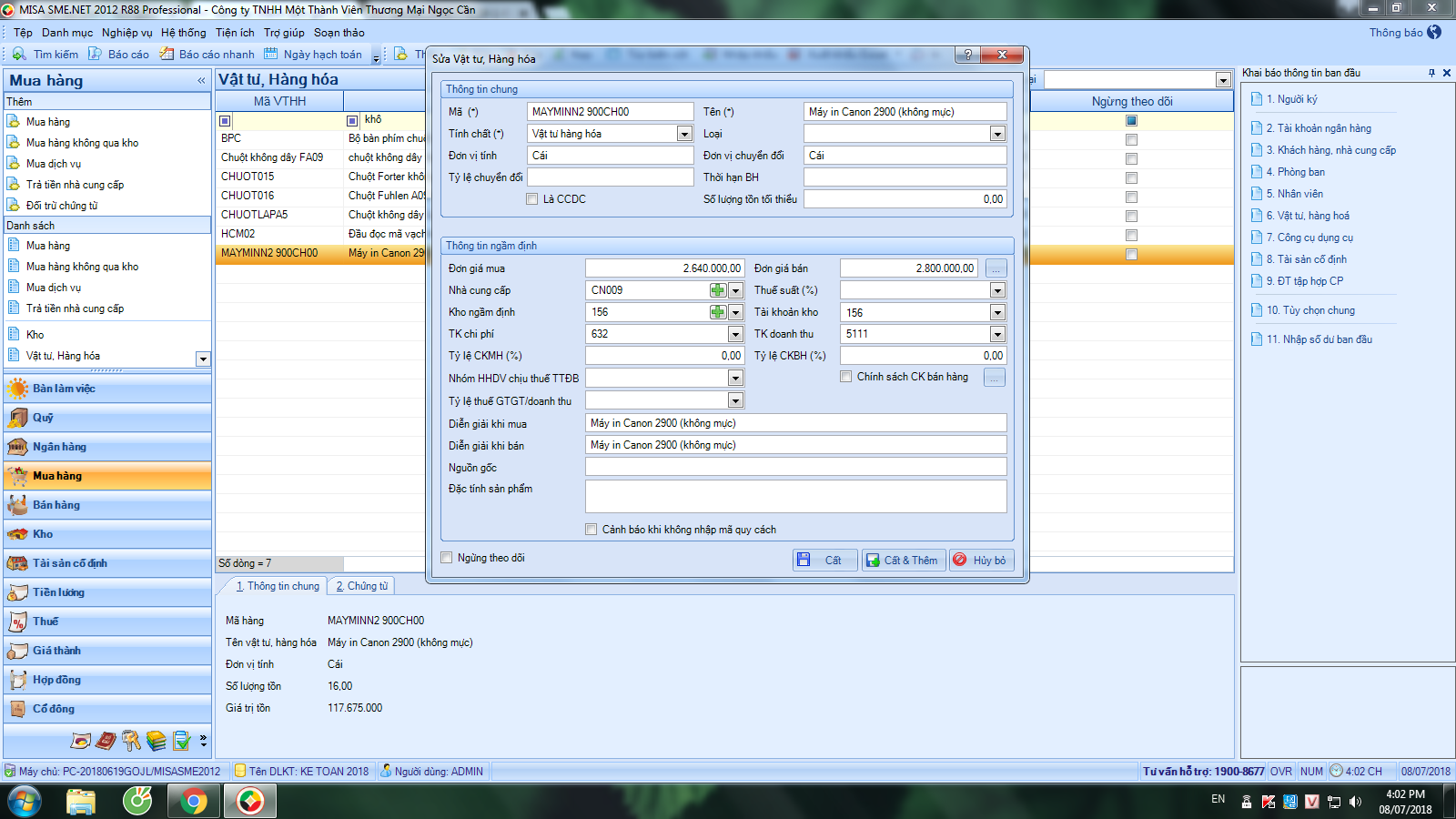Add new warehouse with Kho ngầm định plus icon

click(718, 312)
